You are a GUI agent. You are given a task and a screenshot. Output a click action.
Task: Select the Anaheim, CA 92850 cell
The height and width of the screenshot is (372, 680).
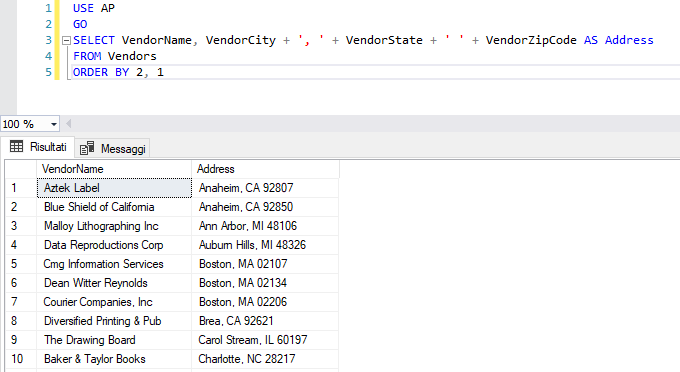coord(265,207)
